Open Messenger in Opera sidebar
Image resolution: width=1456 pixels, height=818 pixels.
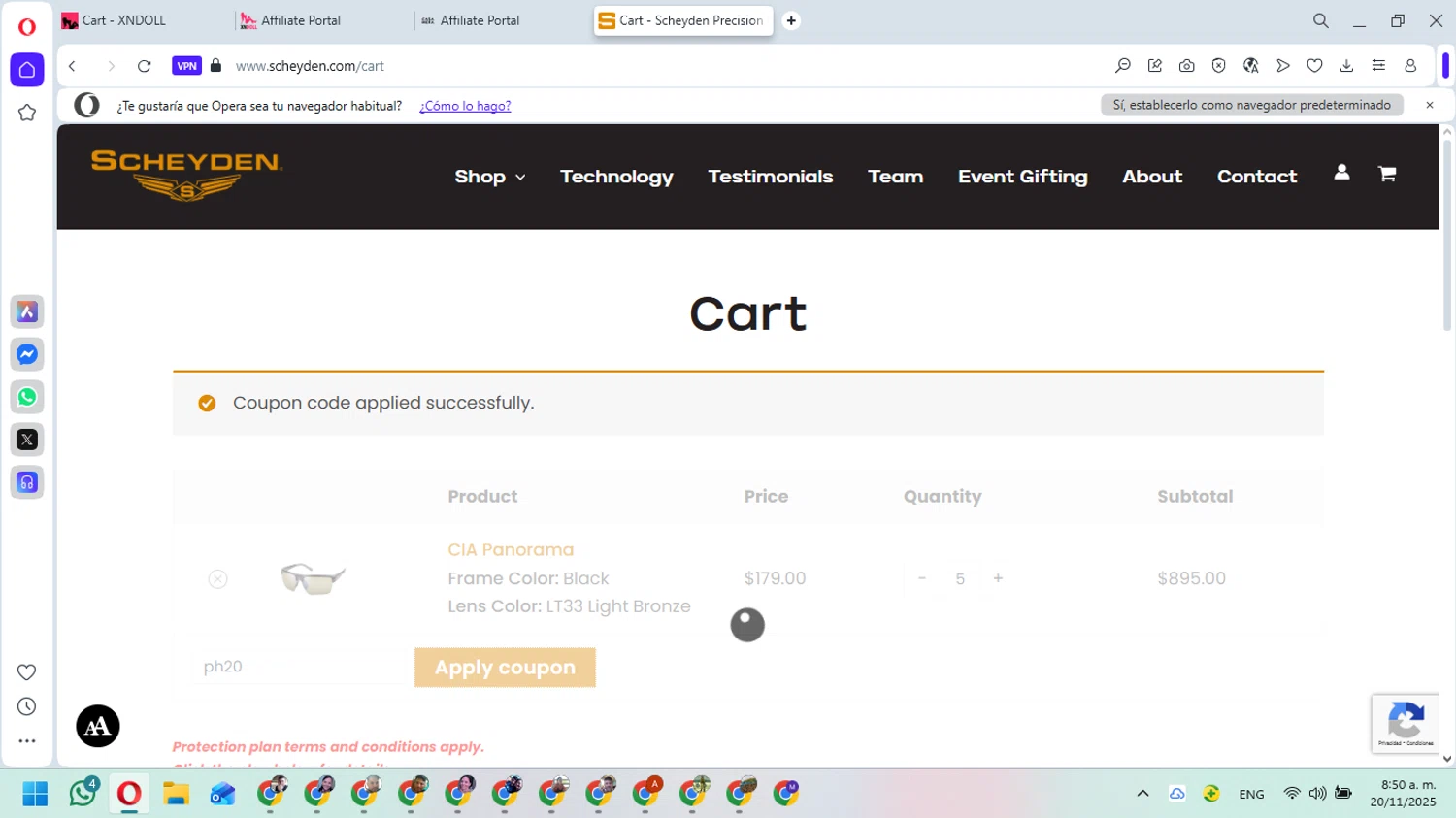pyautogui.click(x=27, y=354)
